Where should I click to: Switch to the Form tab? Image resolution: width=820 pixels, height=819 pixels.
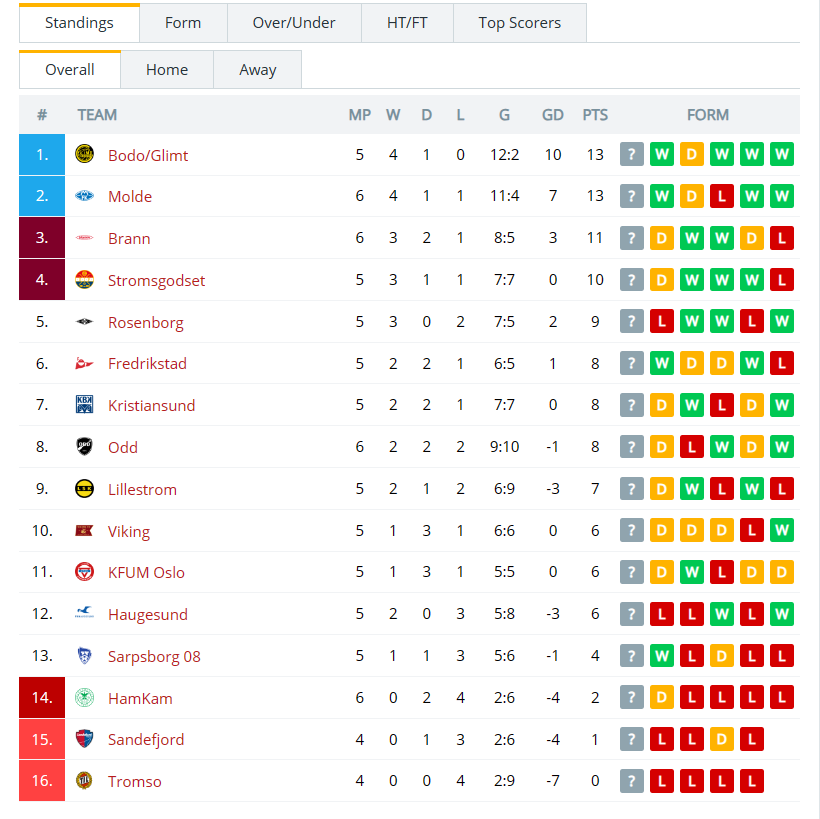(183, 23)
